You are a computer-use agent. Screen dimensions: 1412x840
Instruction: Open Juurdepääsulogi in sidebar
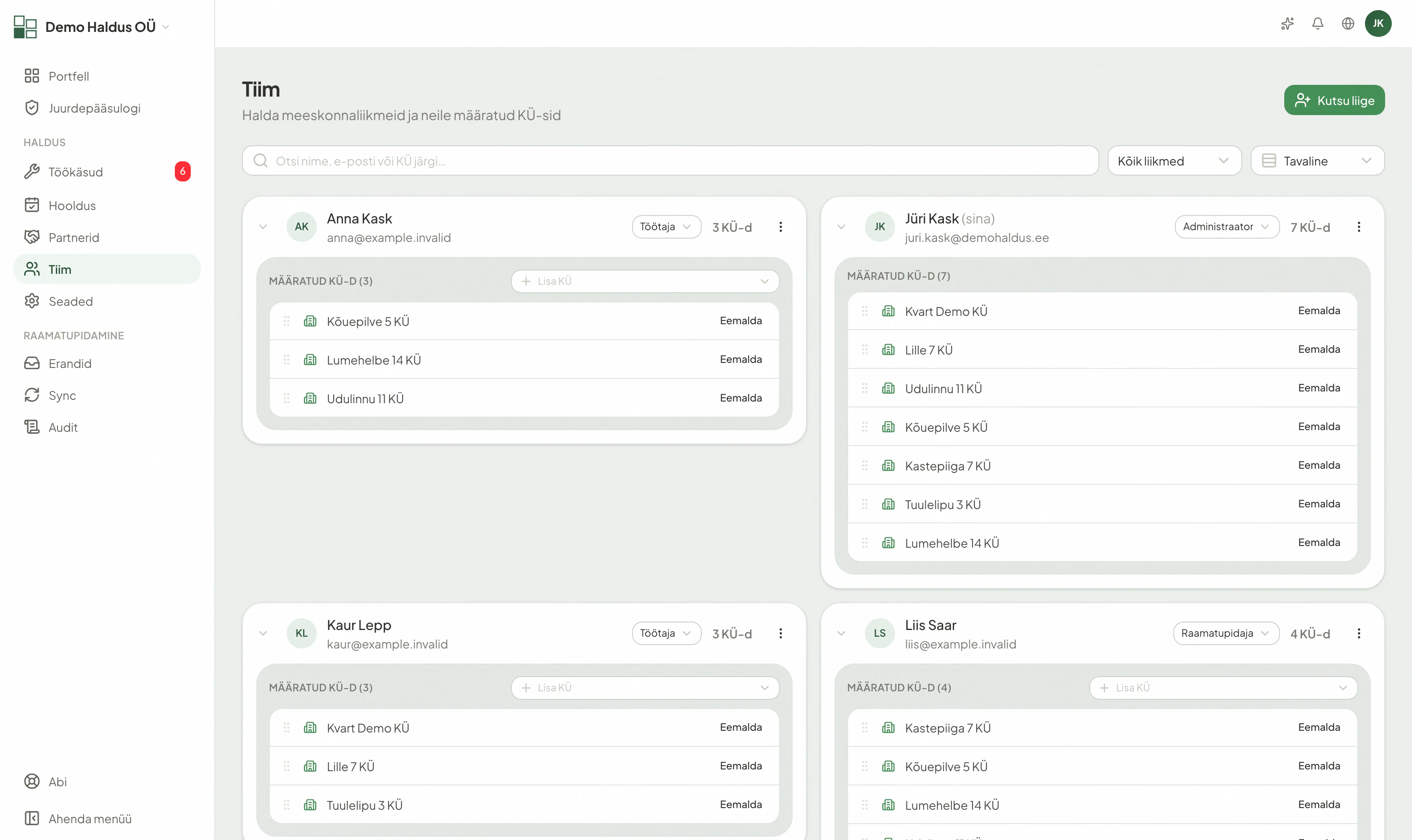(x=107, y=108)
